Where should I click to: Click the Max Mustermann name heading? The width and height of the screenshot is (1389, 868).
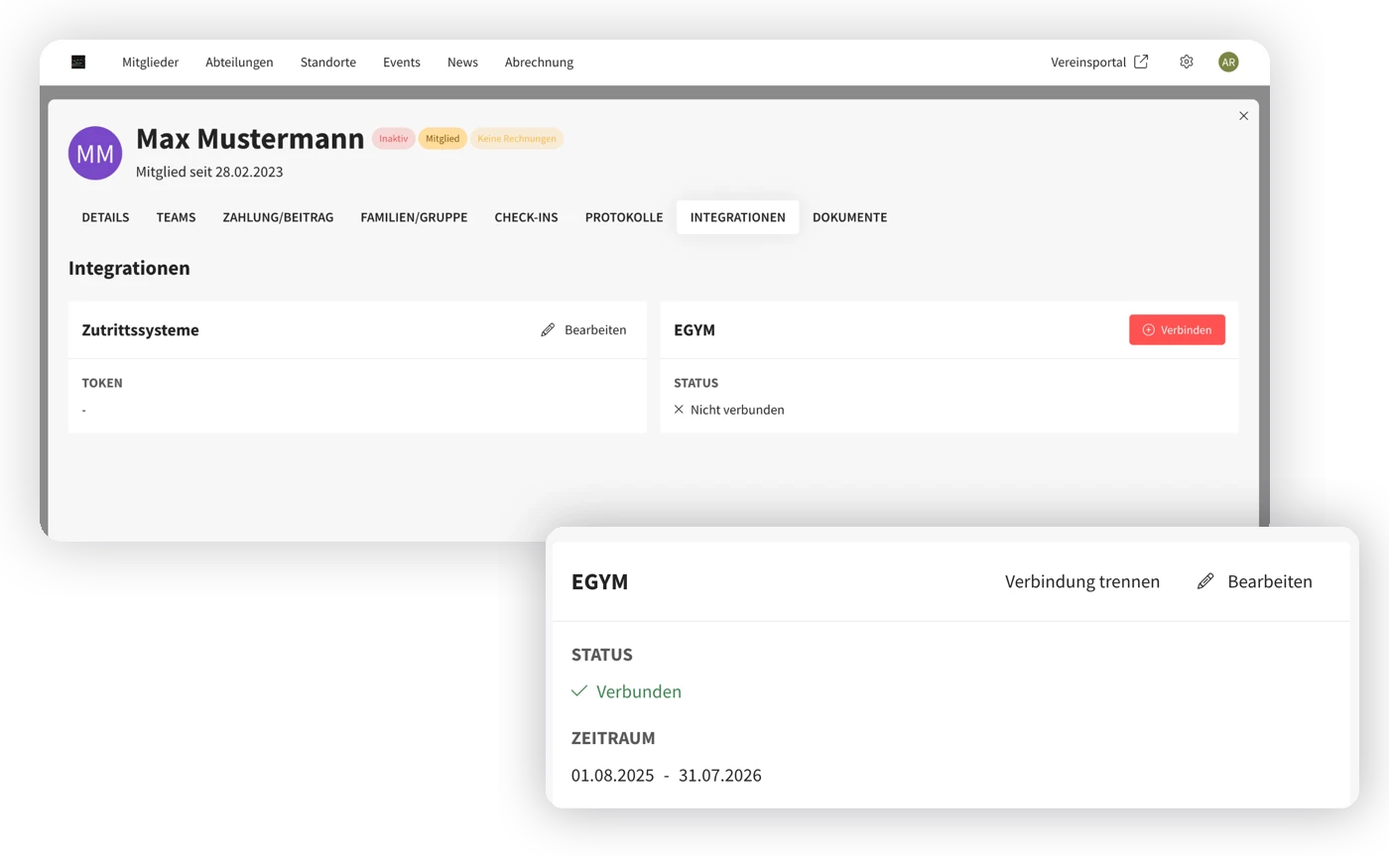(x=250, y=139)
